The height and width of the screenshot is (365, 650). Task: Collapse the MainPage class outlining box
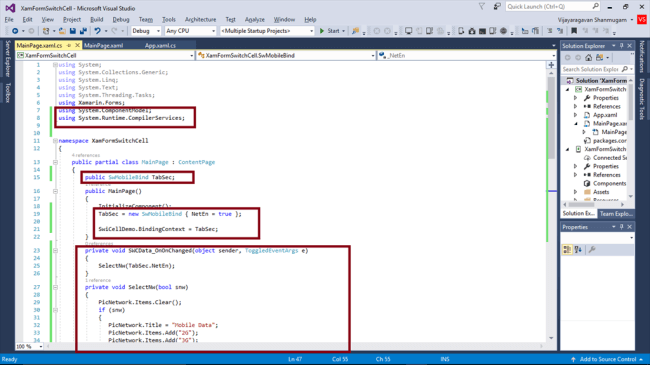(x=55, y=162)
